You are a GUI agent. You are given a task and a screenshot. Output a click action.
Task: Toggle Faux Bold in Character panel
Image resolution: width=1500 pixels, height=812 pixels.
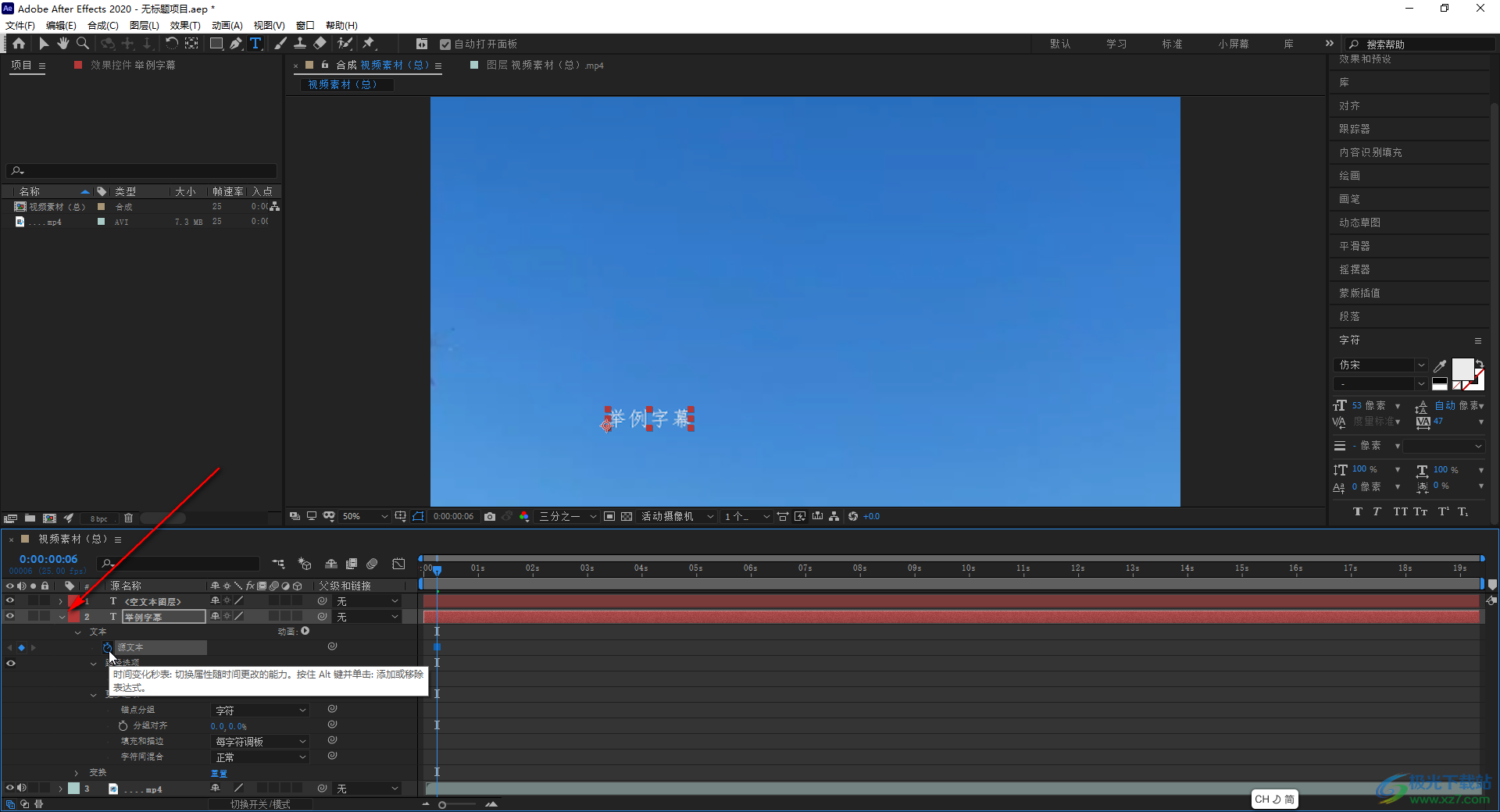(x=1358, y=512)
